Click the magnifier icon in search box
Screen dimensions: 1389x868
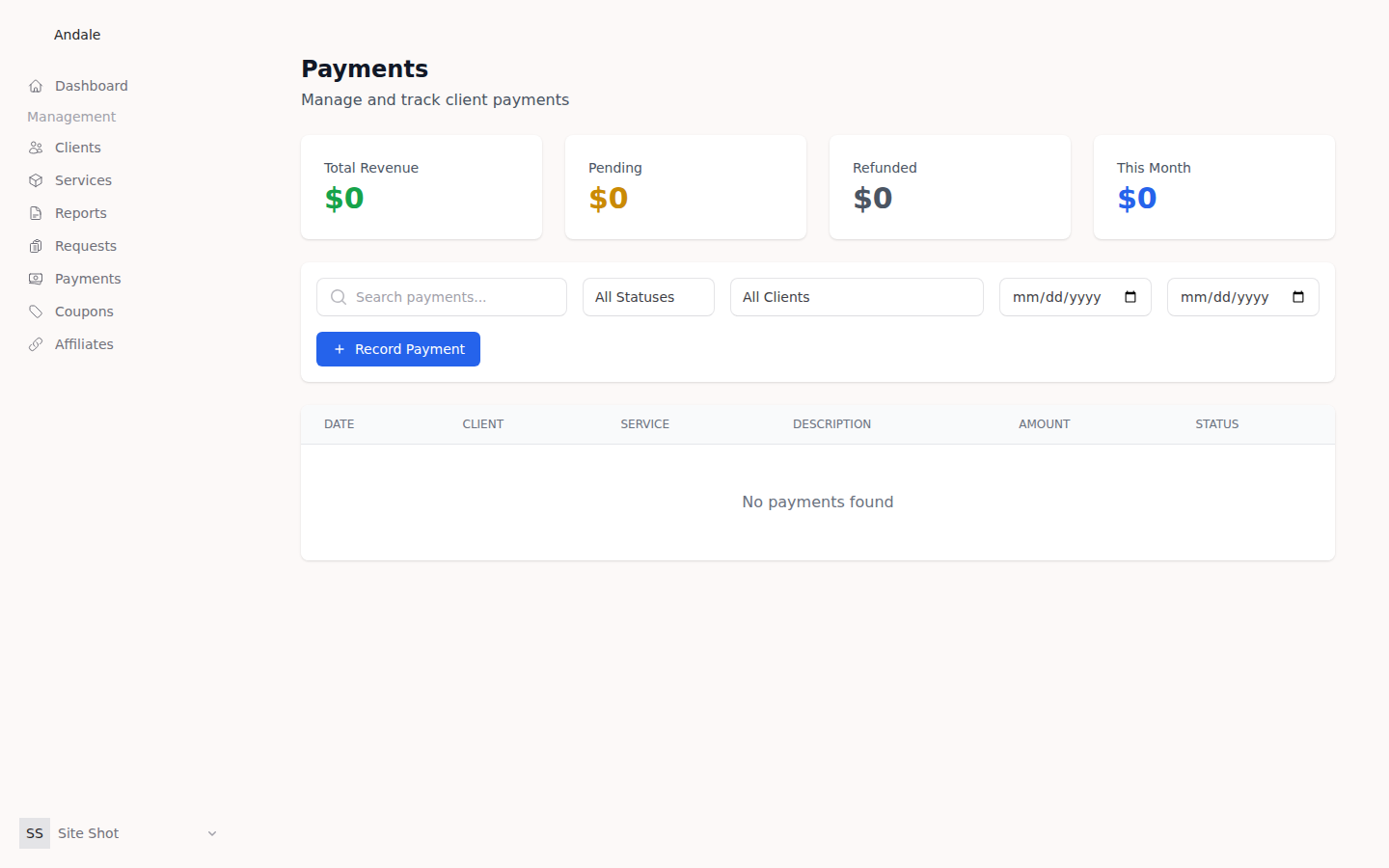pyautogui.click(x=339, y=297)
